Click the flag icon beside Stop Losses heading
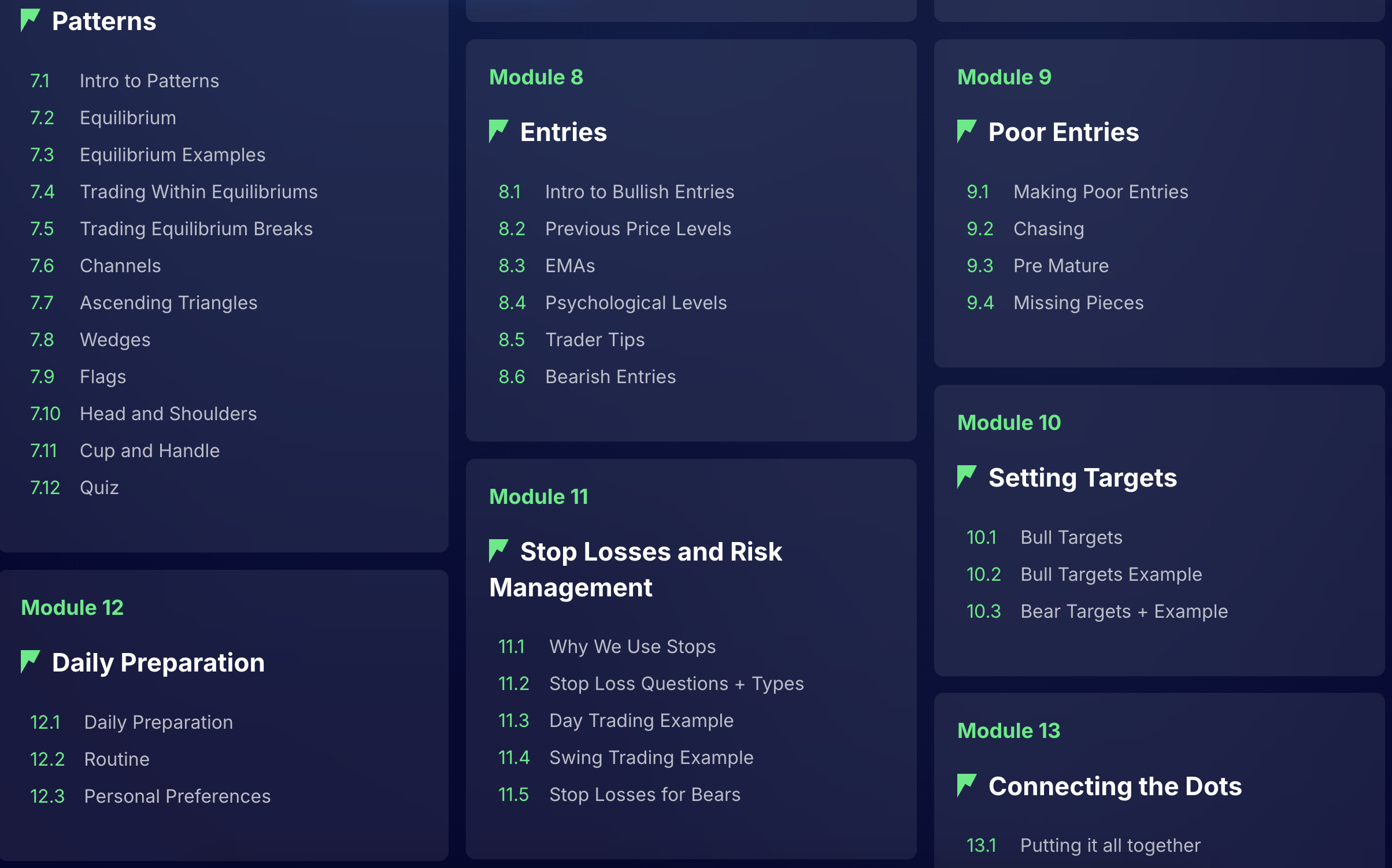The image size is (1392, 868). (498, 551)
